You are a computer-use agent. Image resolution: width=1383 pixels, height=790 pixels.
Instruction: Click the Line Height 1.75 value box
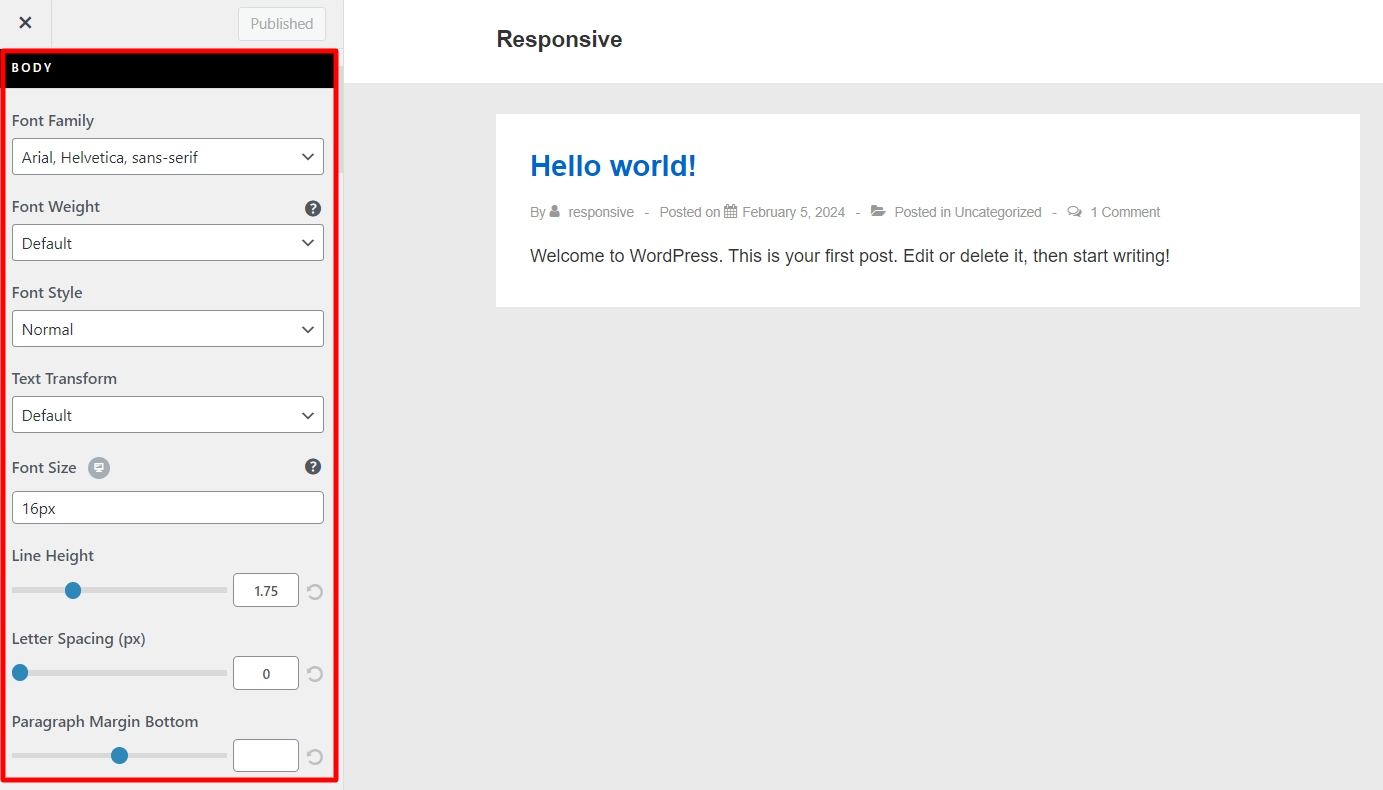click(x=266, y=590)
